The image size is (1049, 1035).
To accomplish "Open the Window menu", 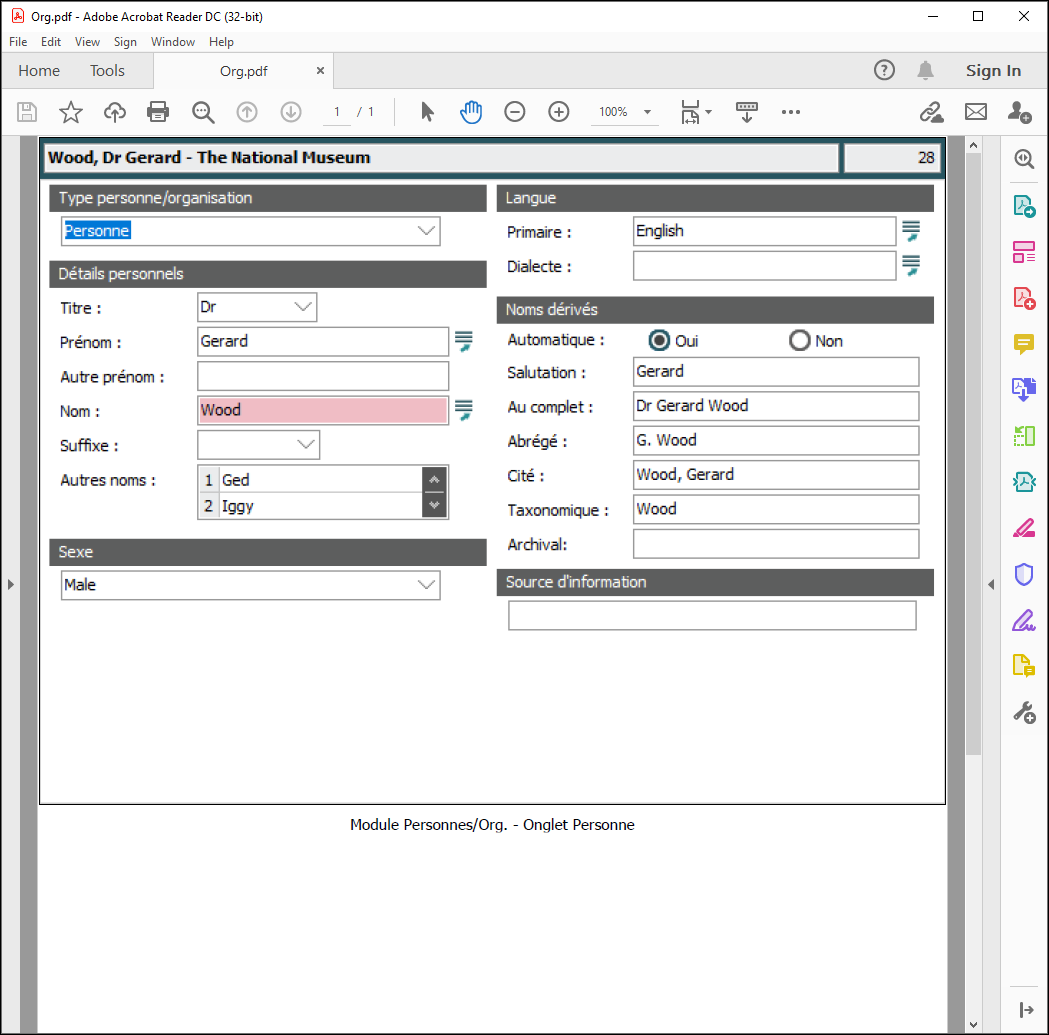I will point(172,42).
